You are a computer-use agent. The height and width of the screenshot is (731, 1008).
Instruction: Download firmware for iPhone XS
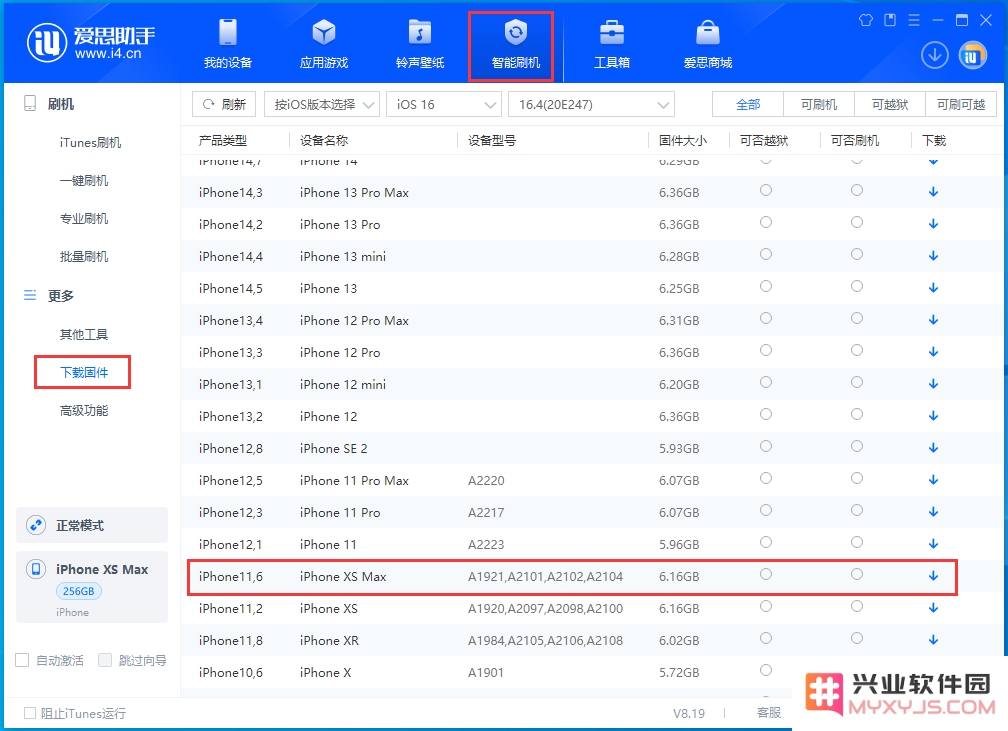pos(933,608)
